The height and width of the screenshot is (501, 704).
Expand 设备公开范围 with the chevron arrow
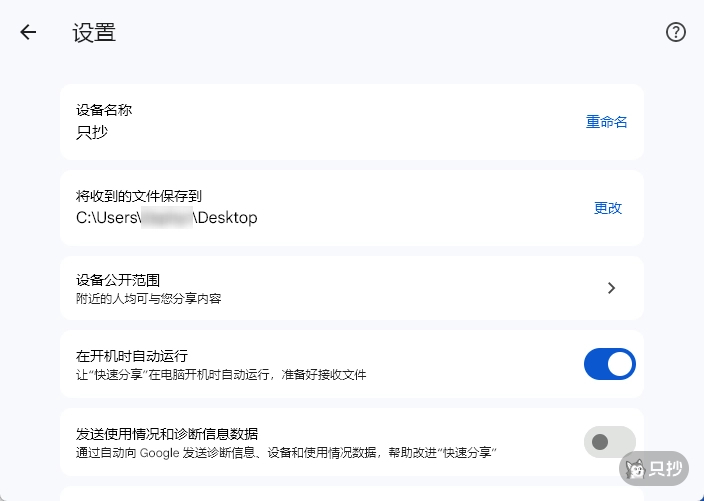tap(611, 288)
